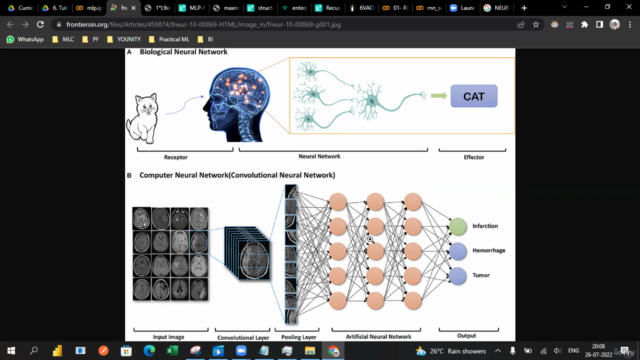Switch to the 'MLP-' tab
Image resolution: width=640 pixels, height=360 pixels.
[x=192, y=8]
